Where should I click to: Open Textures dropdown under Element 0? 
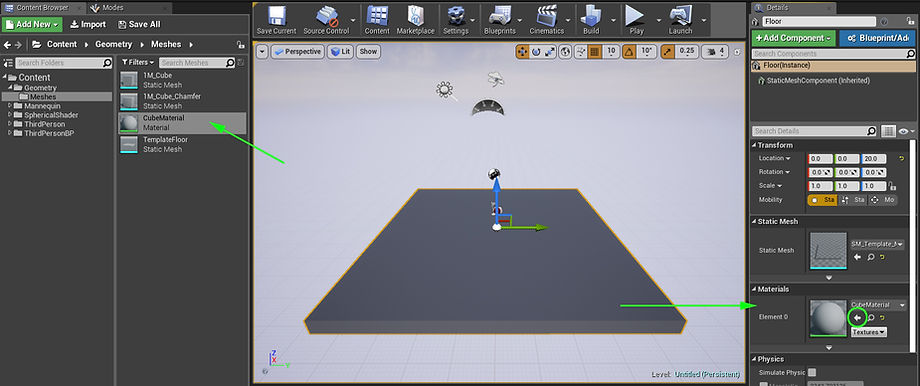(x=869, y=332)
